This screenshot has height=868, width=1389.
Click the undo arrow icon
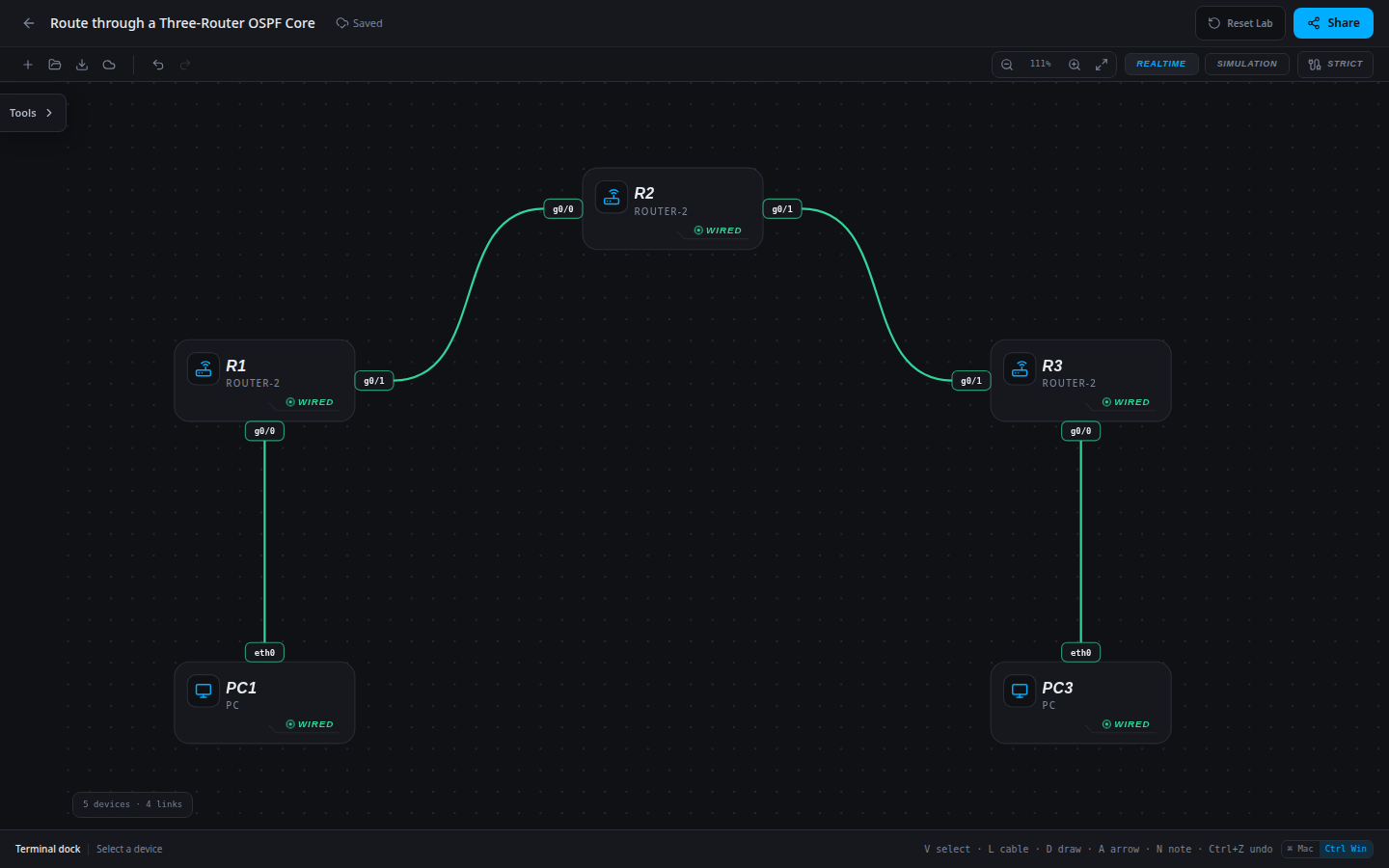[158, 65]
